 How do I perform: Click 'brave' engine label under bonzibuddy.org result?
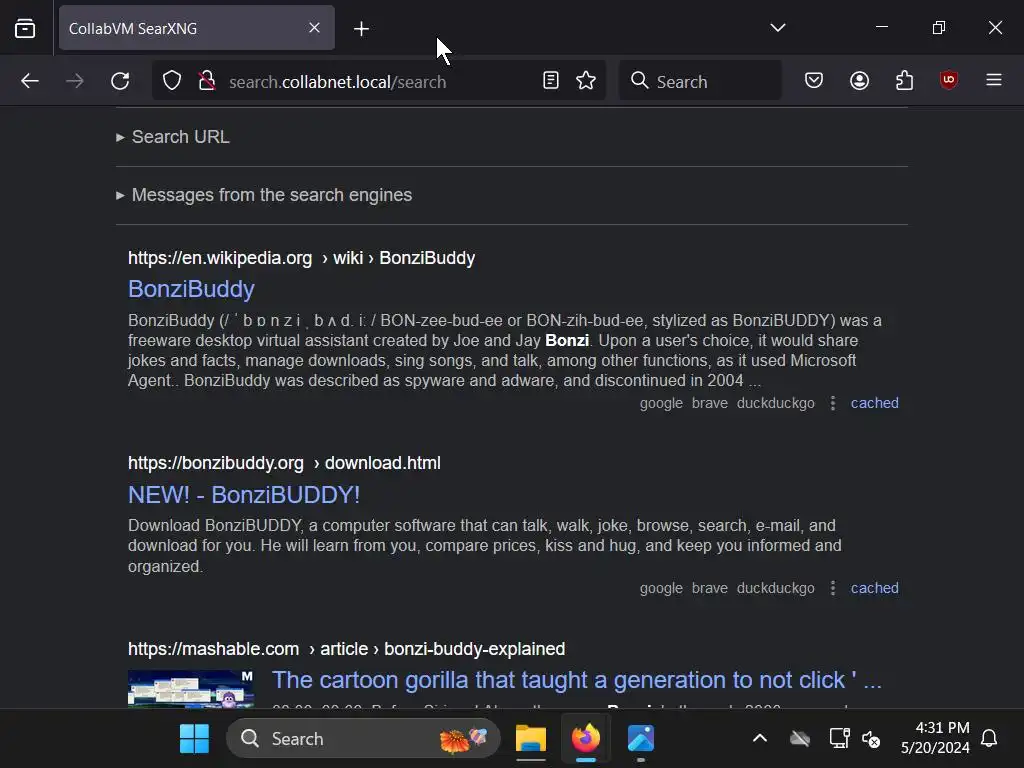[x=710, y=588]
